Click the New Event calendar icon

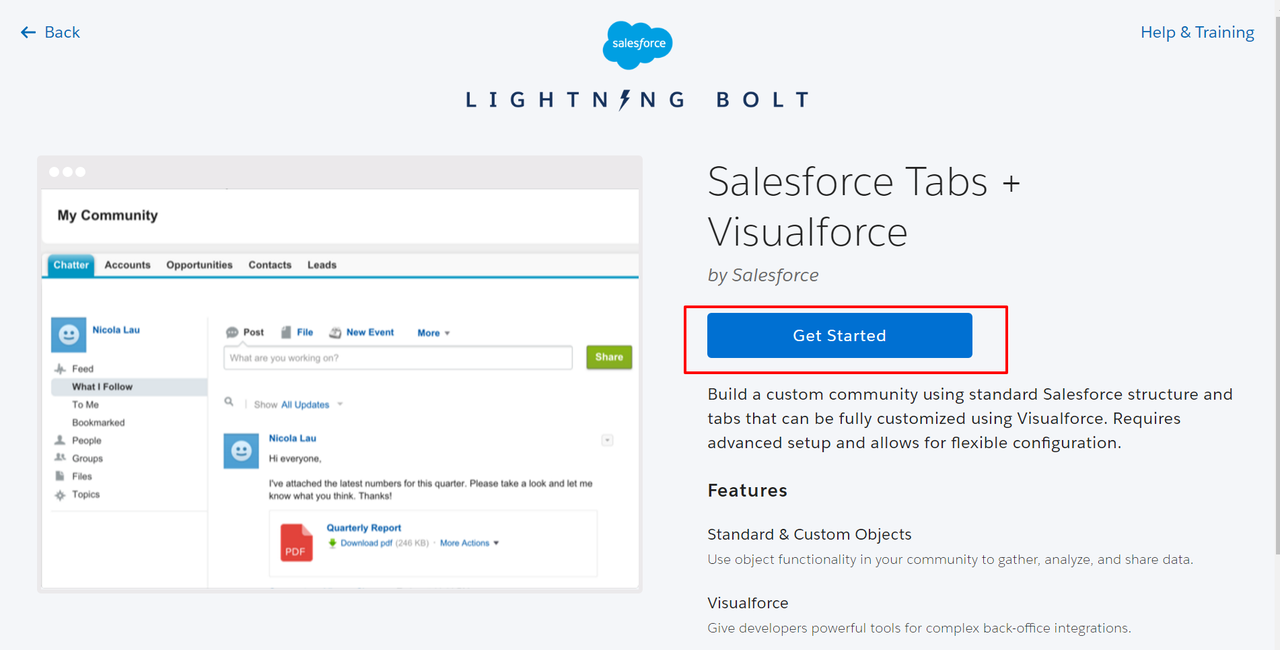335,332
